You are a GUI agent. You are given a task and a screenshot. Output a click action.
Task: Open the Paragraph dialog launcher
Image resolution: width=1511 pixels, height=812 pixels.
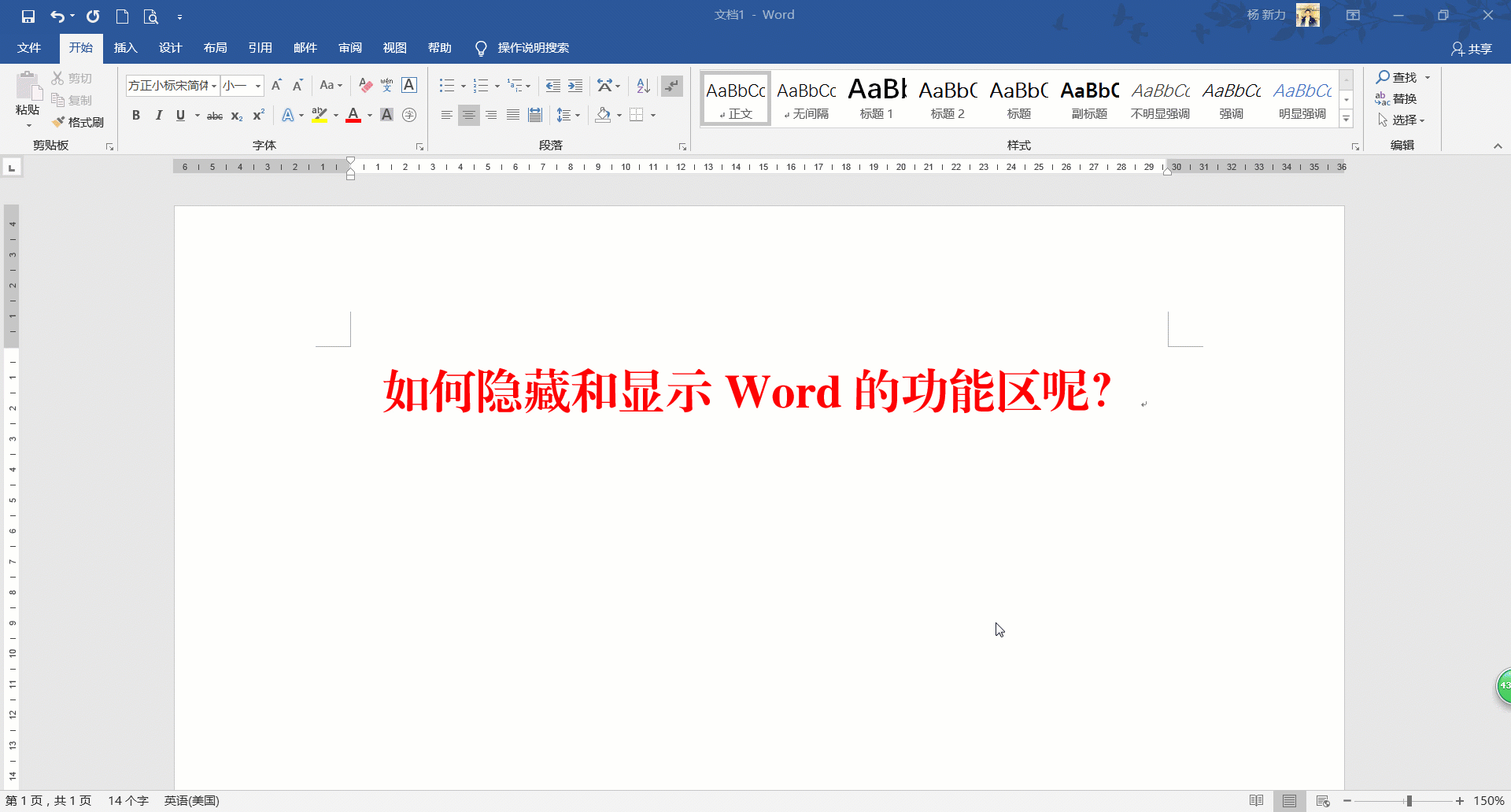682,147
